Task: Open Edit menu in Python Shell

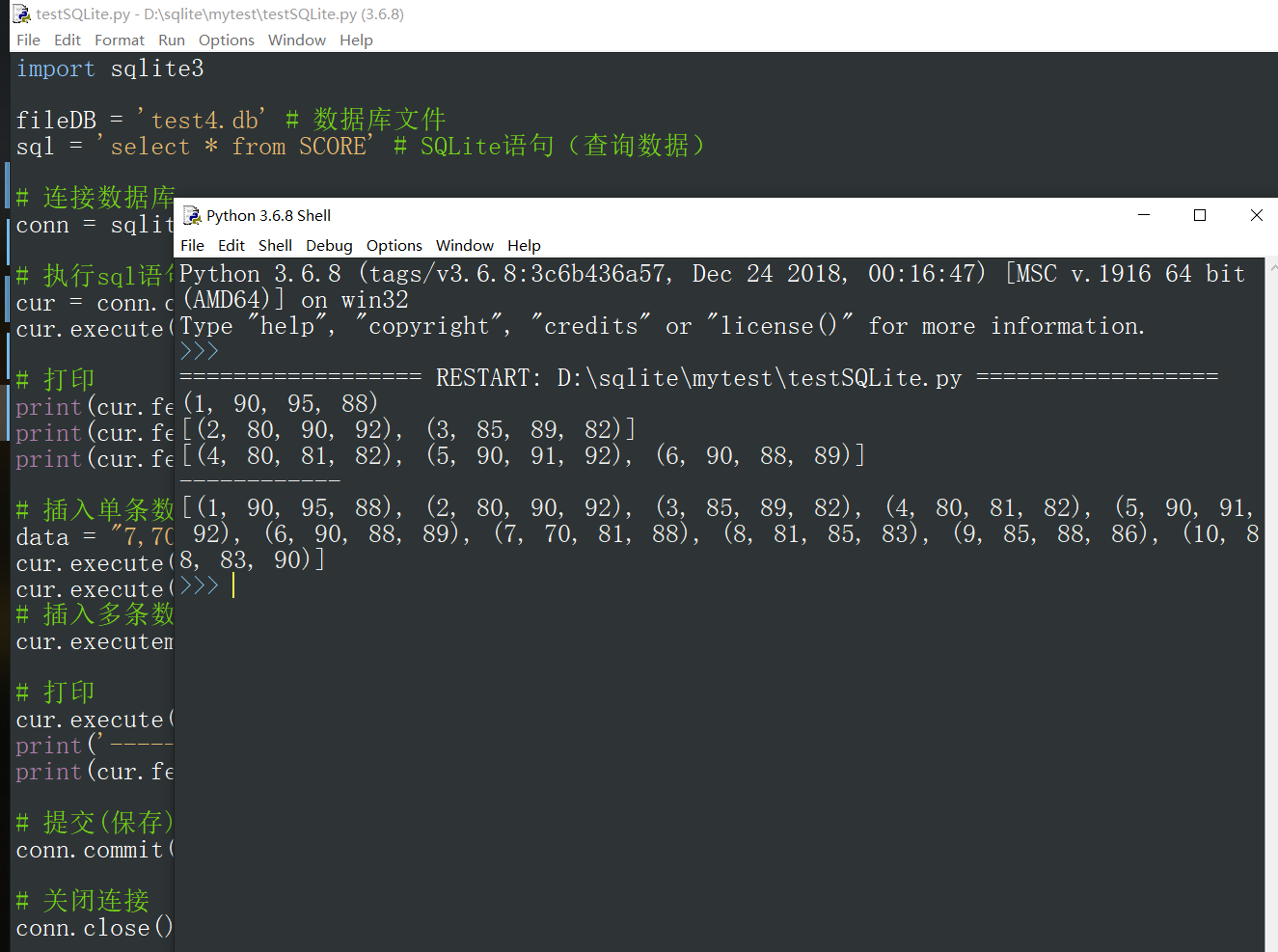Action: point(231,245)
